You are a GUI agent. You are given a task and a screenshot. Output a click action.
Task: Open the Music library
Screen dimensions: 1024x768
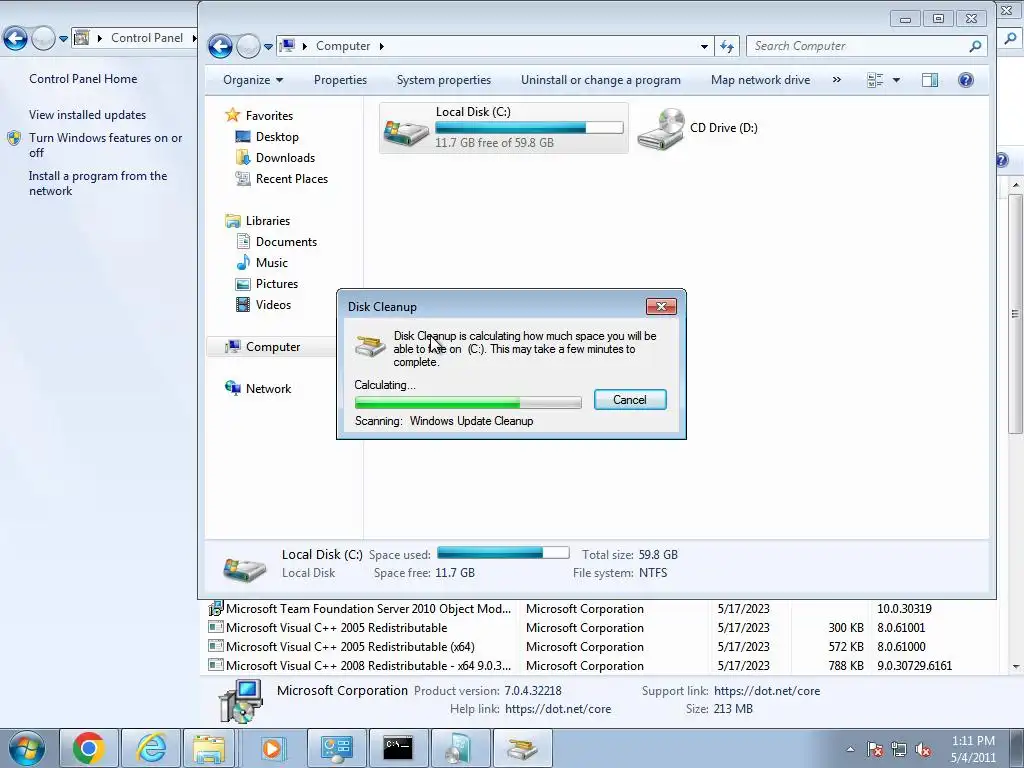(x=272, y=263)
